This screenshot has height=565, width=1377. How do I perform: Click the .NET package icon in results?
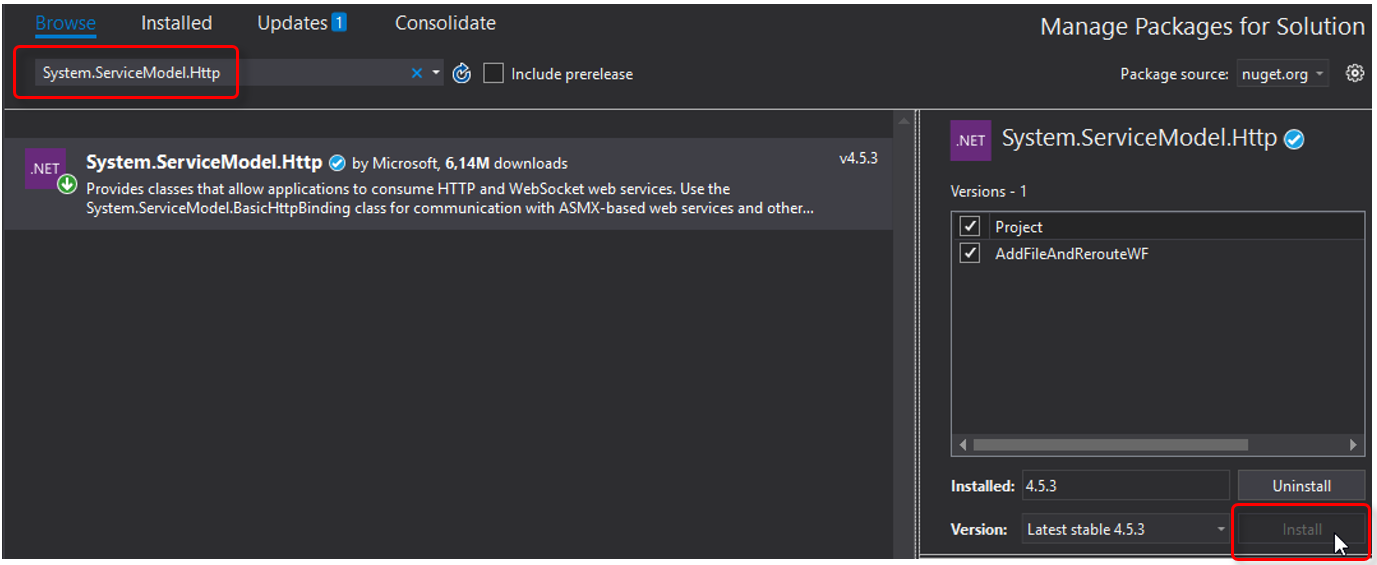(x=44, y=168)
